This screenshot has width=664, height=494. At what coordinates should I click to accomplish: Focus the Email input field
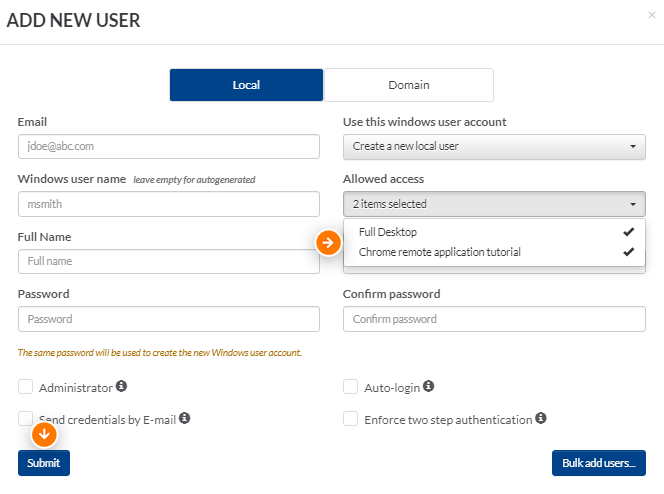169,146
